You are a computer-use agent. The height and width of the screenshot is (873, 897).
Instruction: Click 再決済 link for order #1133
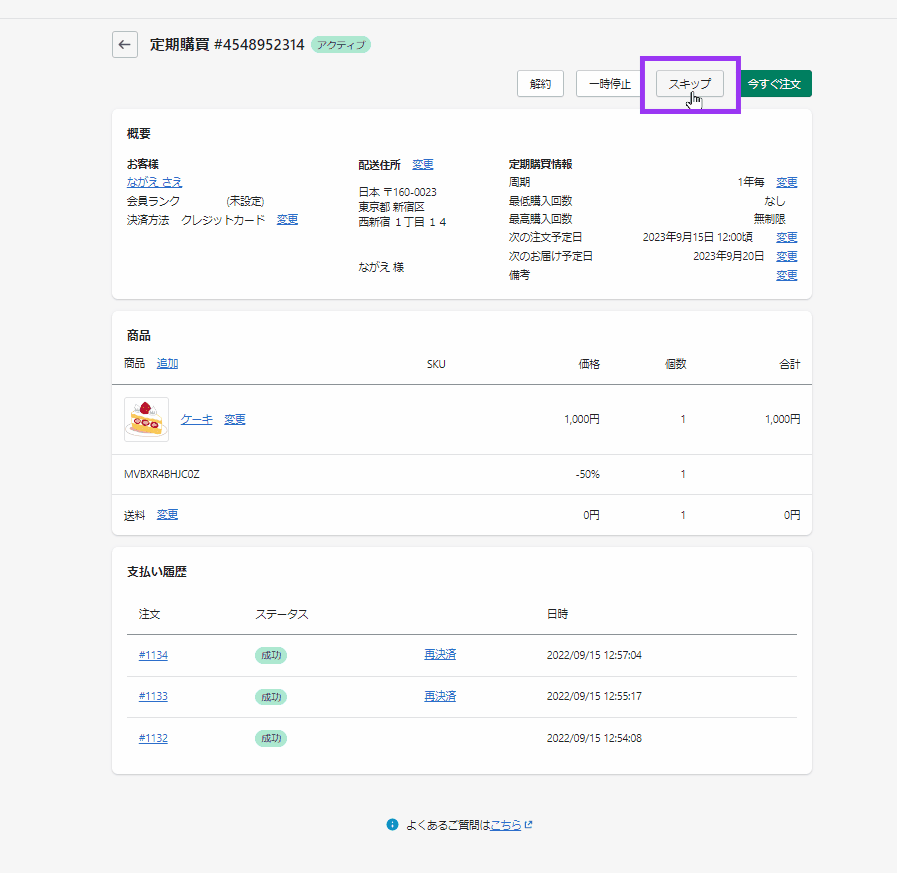pyautogui.click(x=440, y=696)
